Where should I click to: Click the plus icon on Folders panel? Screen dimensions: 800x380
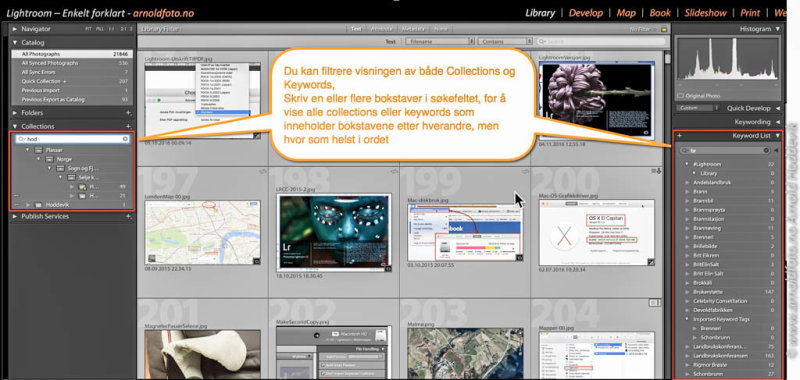(x=129, y=113)
